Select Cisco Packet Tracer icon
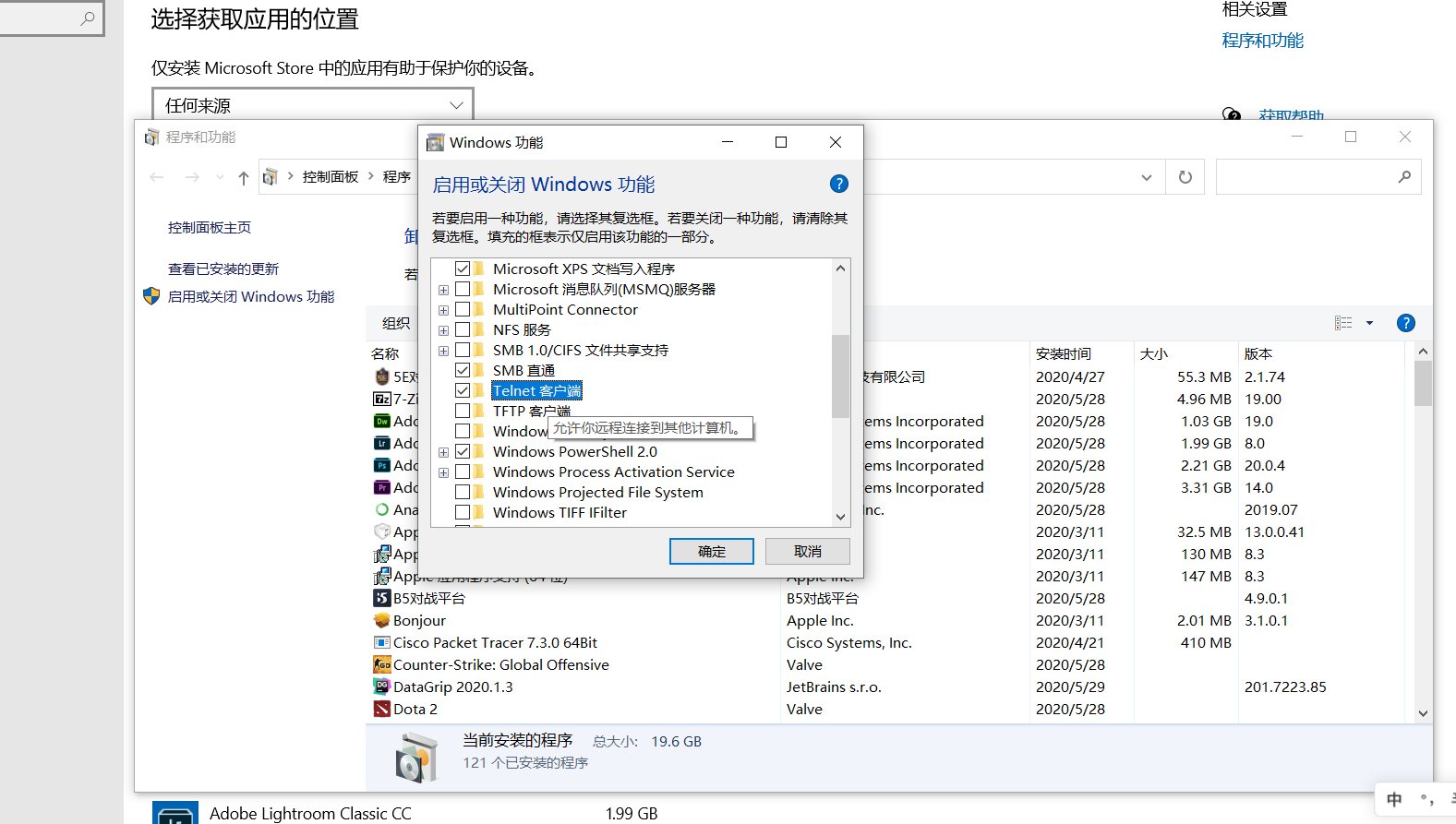The width and height of the screenshot is (1456, 824). point(382,642)
